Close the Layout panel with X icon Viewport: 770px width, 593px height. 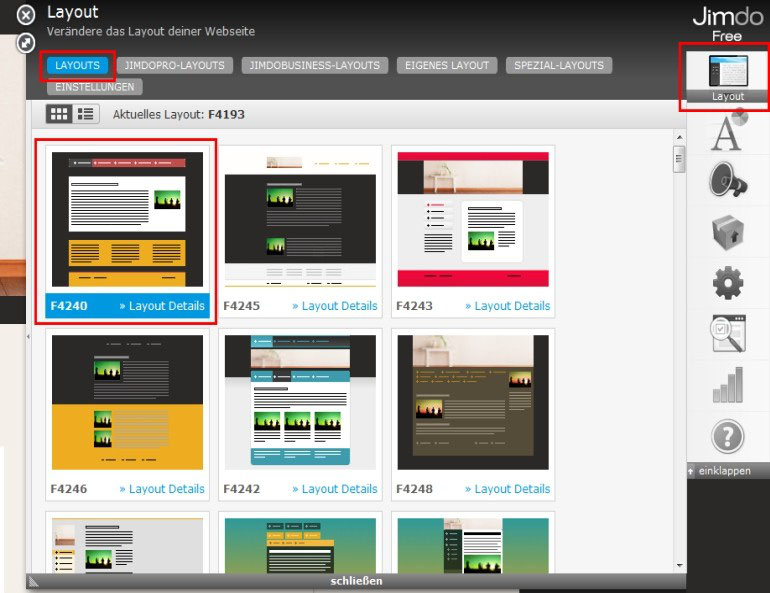click(26, 15)
